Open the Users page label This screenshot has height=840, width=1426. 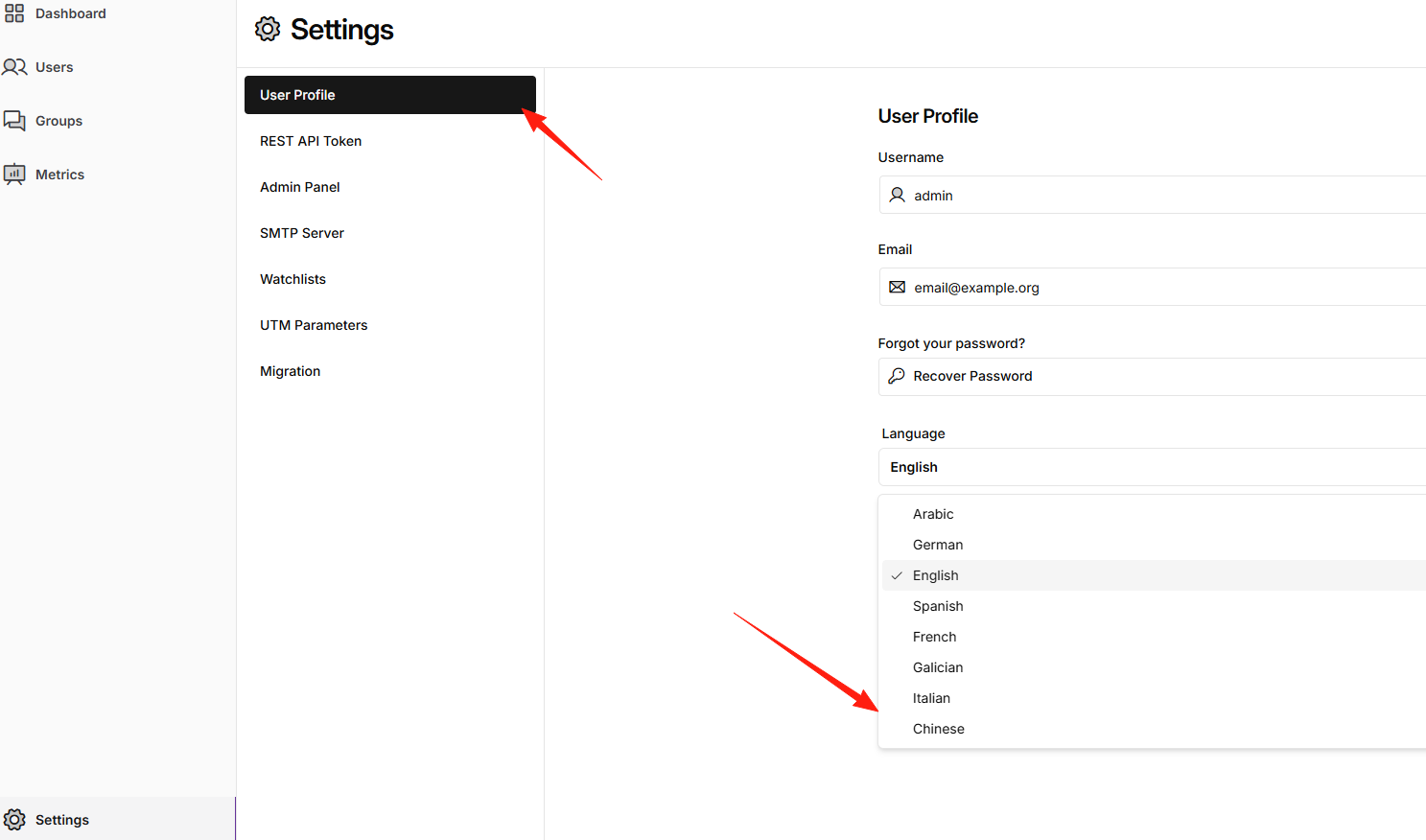(55, 67)
